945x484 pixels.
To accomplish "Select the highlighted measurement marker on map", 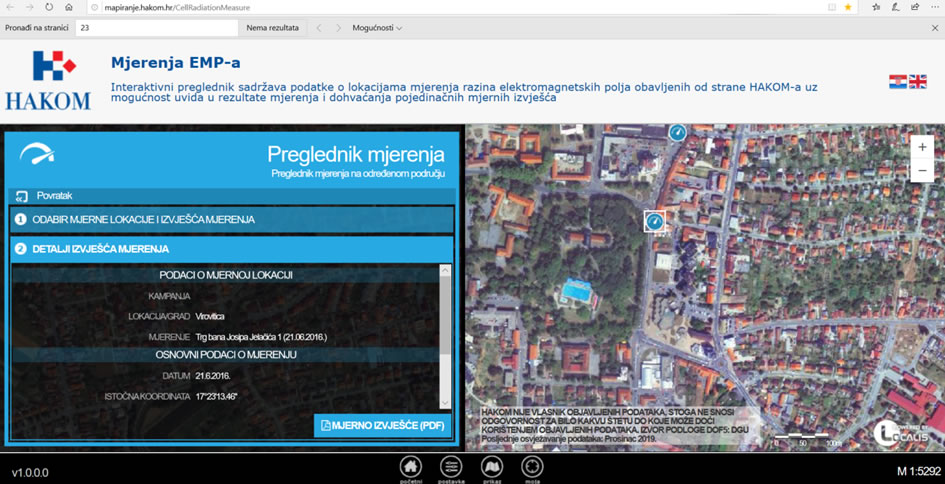I will tap(655, 221).
